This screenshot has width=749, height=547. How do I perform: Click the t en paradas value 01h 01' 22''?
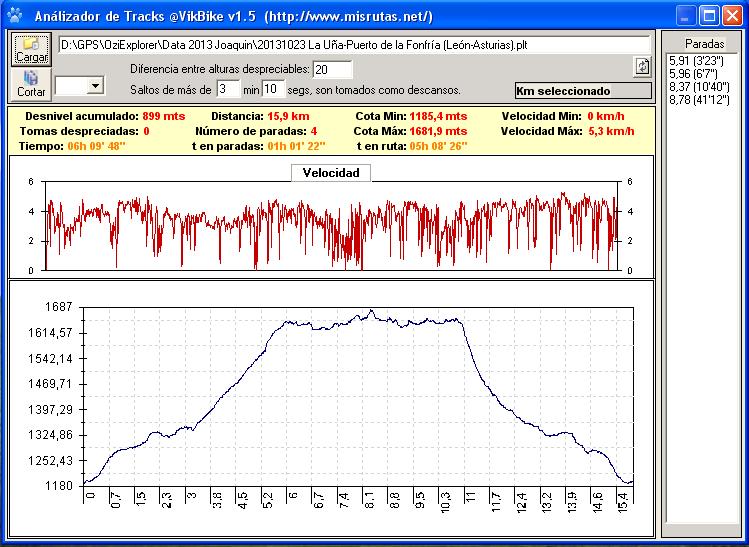coord(296,146)
